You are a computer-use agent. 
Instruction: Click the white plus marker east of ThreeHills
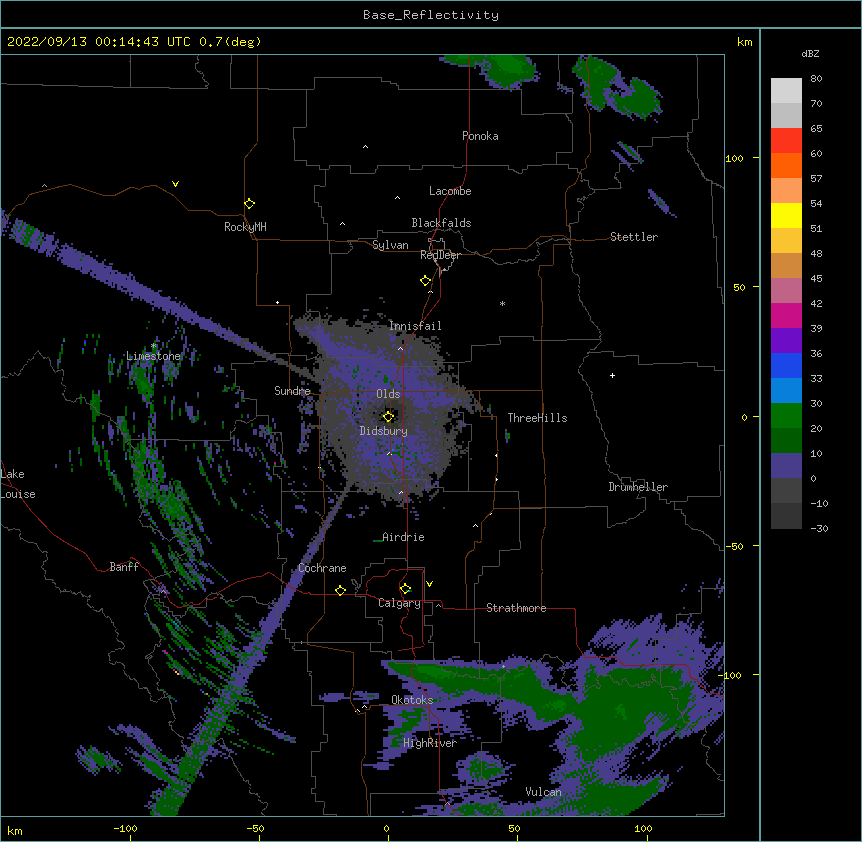point(612,375)
